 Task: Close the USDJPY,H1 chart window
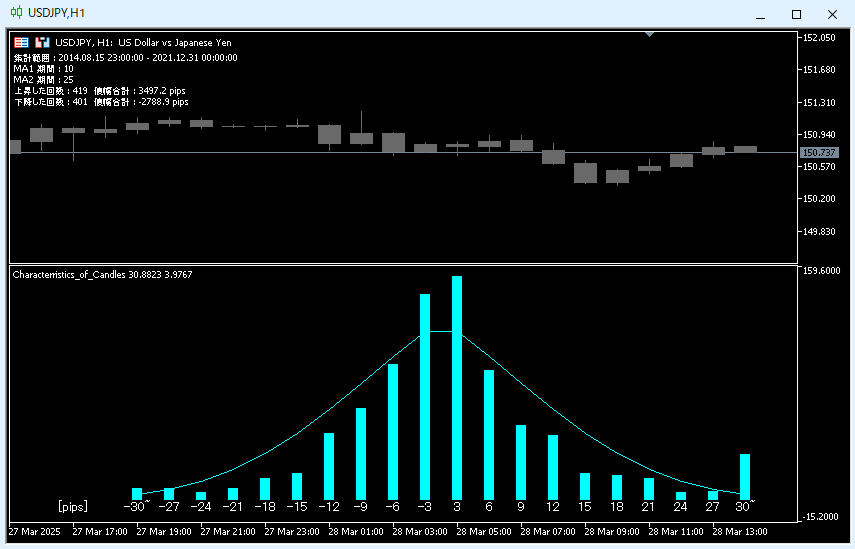tap(832, 15)
